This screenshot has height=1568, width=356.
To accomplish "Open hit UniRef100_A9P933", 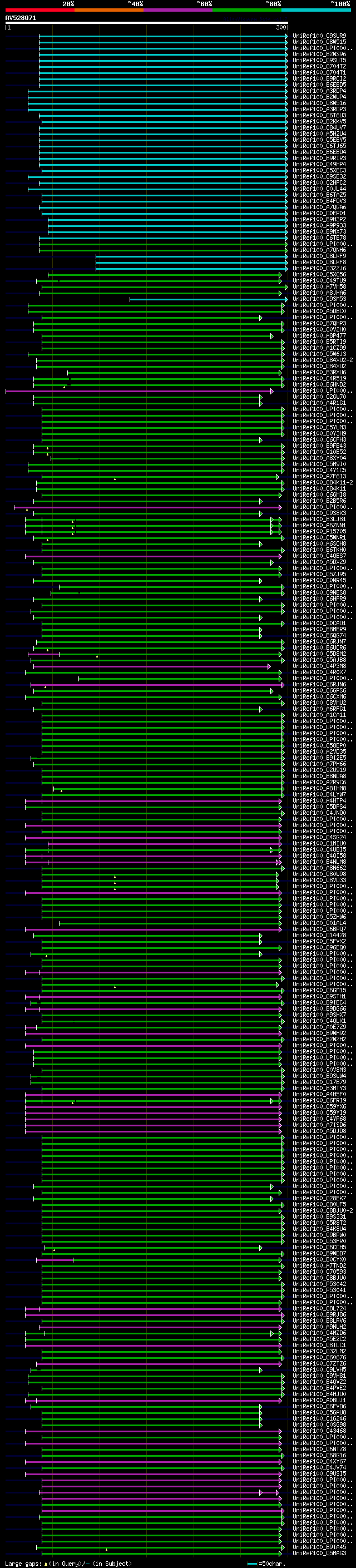I will click(319, 226).
